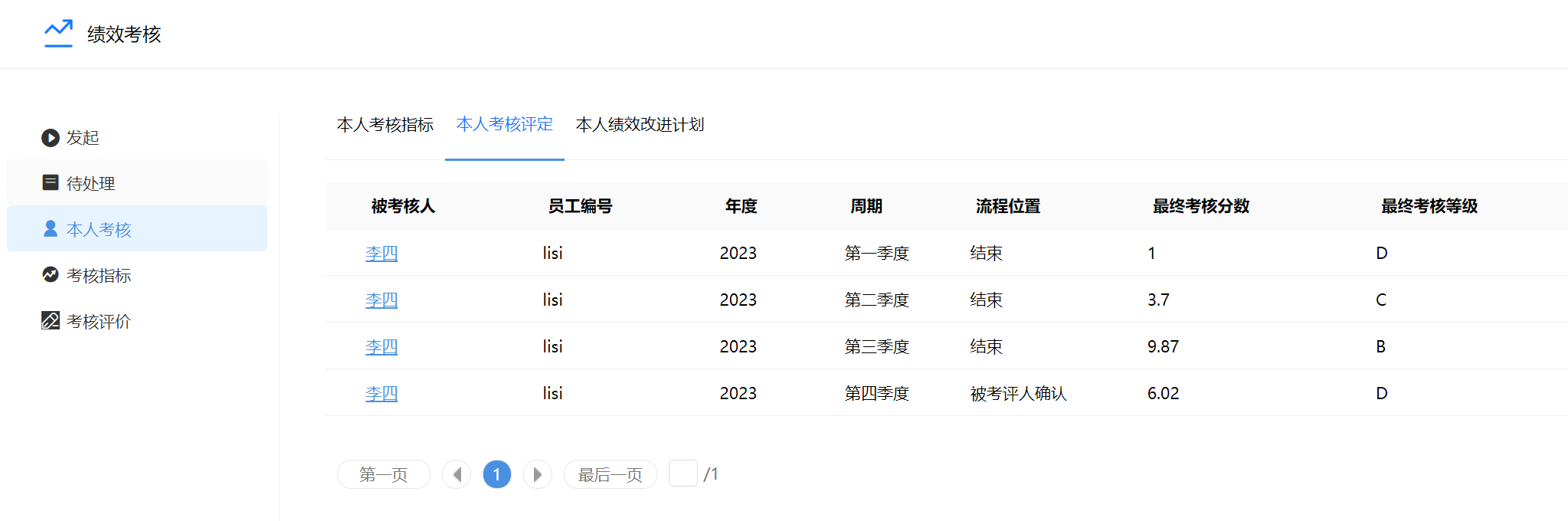
Task: Select page number 1 in pagination
Action: click(496, 474)
